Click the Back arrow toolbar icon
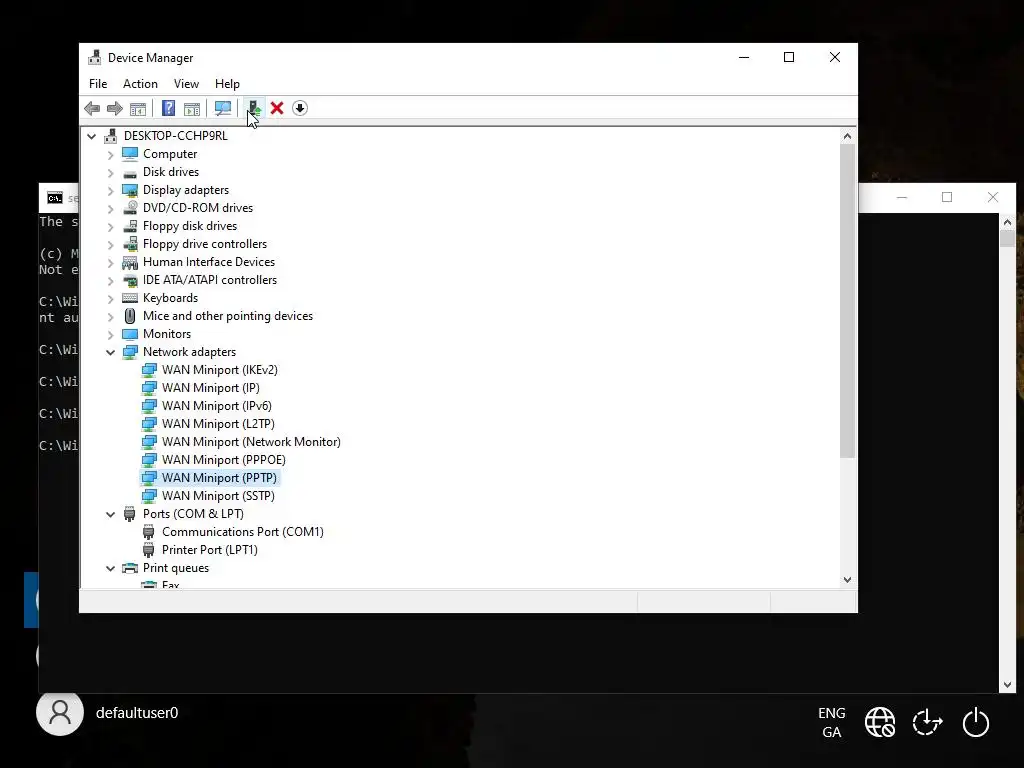 click(92, 108)
